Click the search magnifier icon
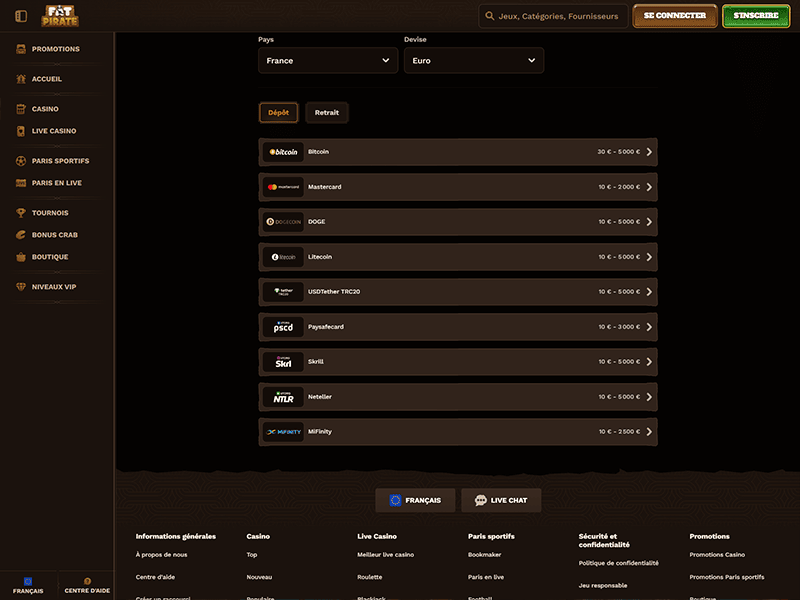The image size is (800, 600). click(489, 16)
